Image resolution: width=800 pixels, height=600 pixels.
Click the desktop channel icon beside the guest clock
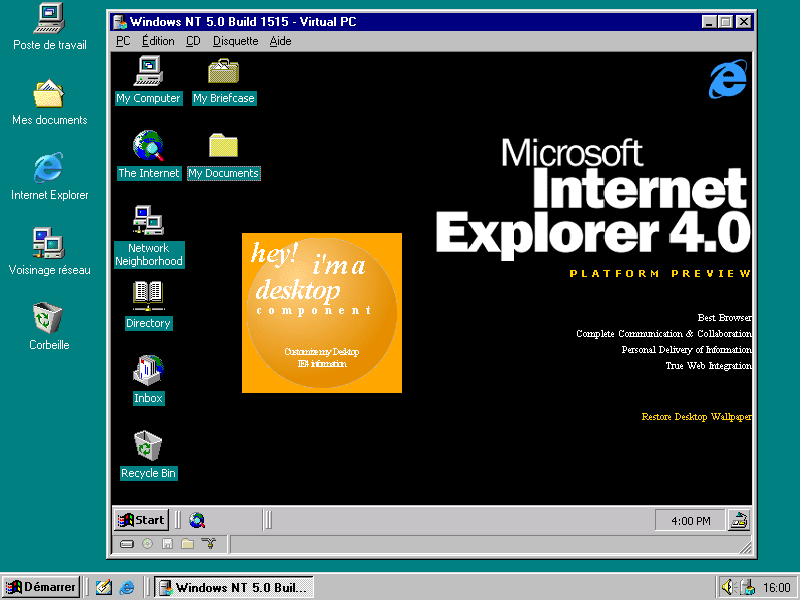click(739, 520)
